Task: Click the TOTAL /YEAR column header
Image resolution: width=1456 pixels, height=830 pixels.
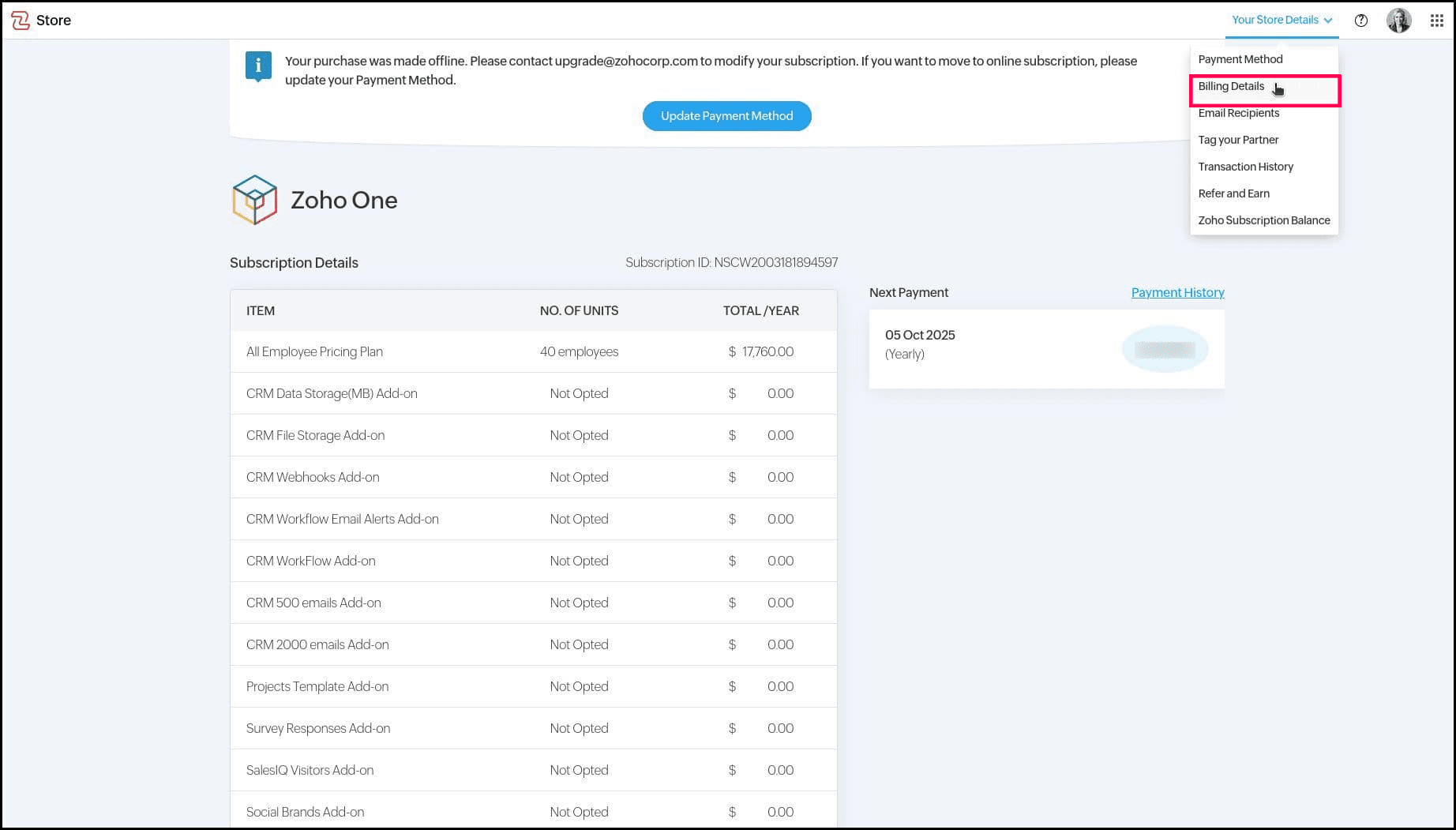Action: [x=761, y=310]
